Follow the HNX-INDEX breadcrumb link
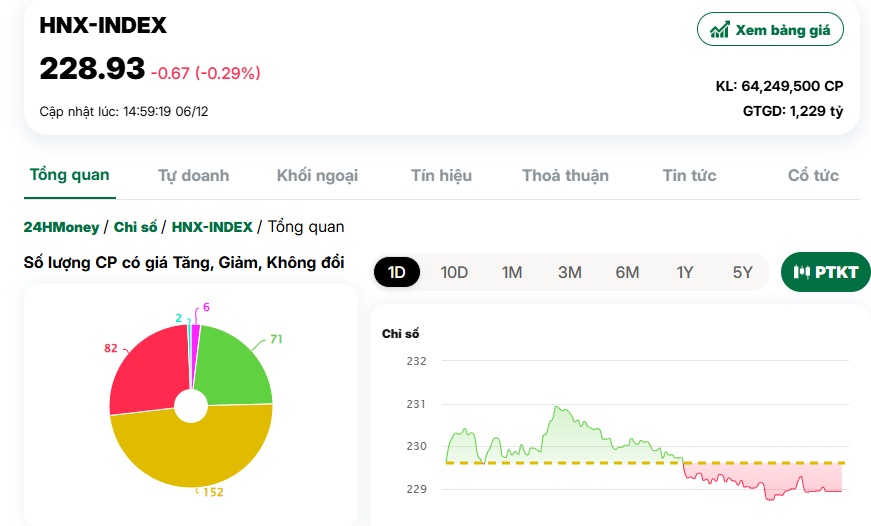The height and width of the screenshot is (526, 871). [x=212, y=227]
